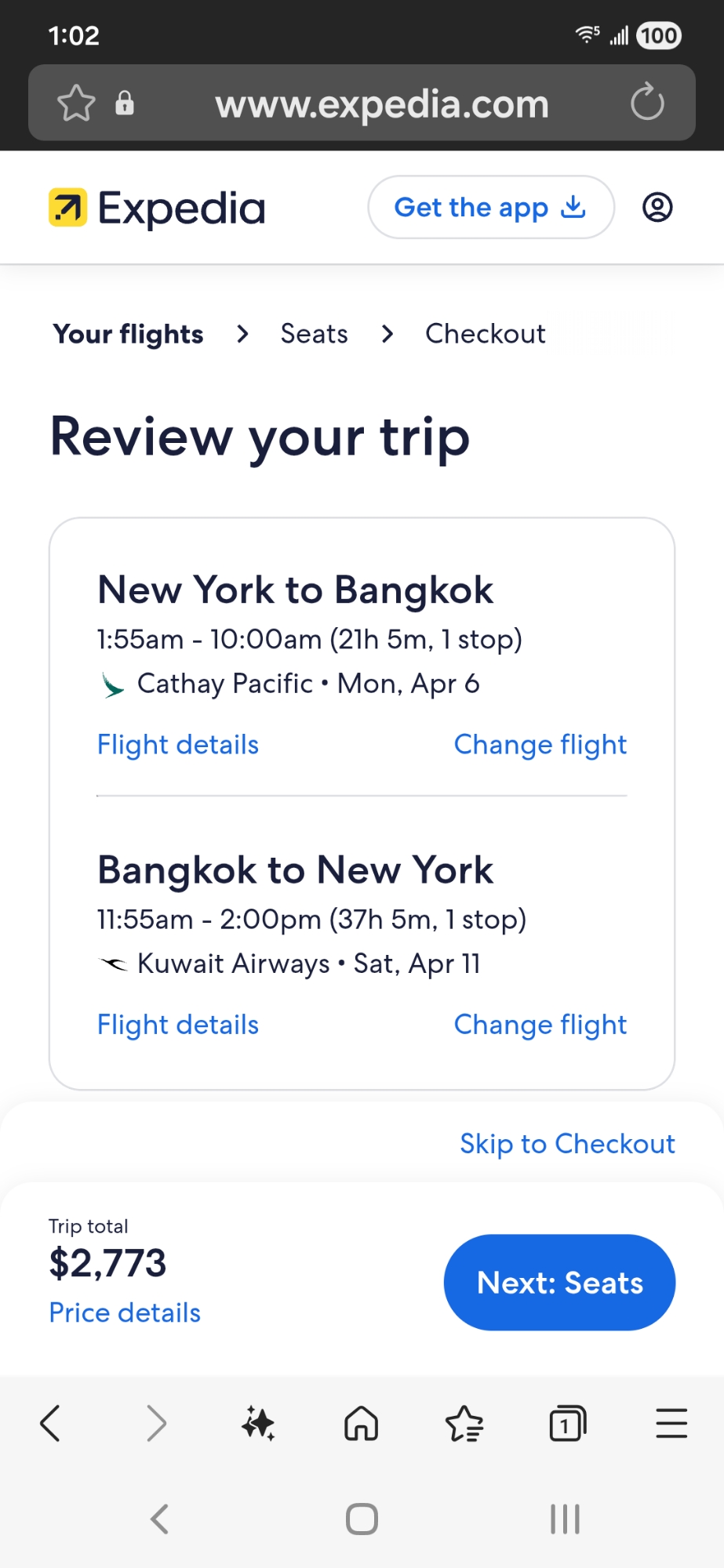Tap Get the app button

point(490,208)
